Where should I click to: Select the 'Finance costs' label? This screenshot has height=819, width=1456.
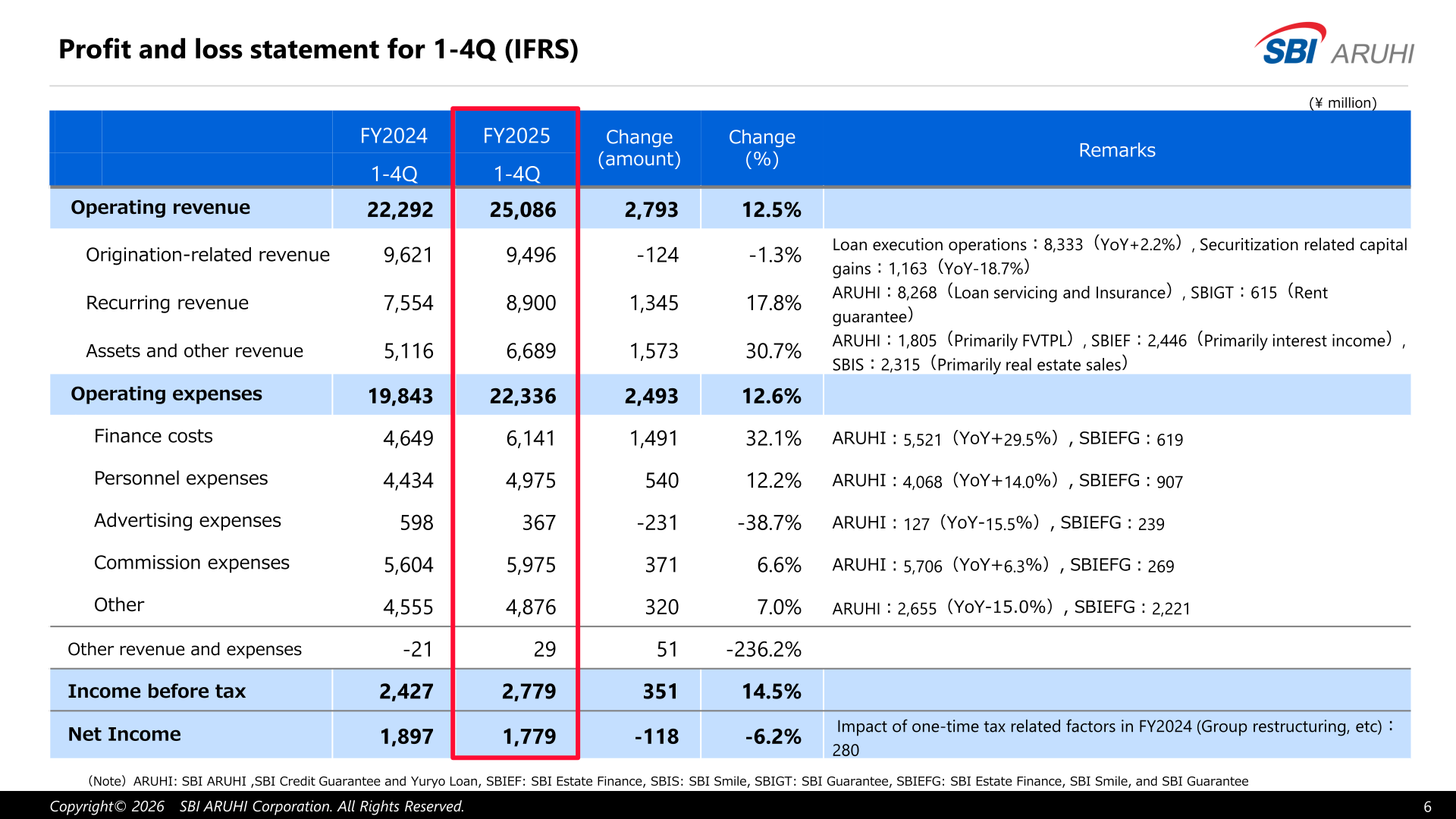pos(153,436)
